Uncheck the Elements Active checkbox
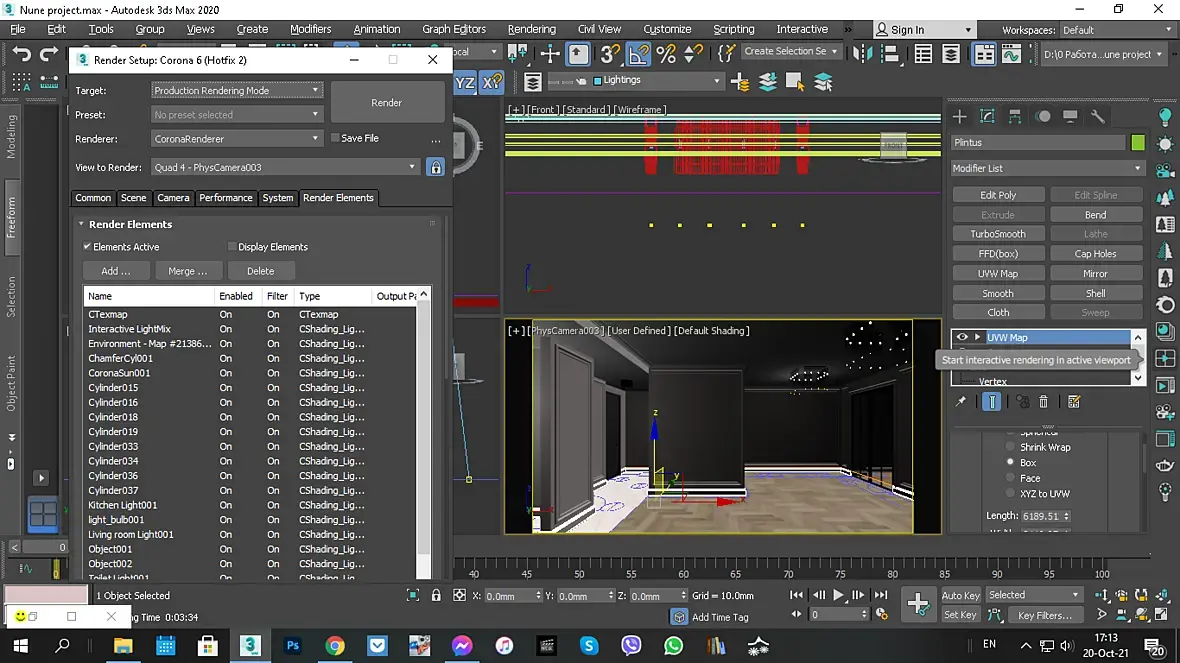 click(88, 247)
